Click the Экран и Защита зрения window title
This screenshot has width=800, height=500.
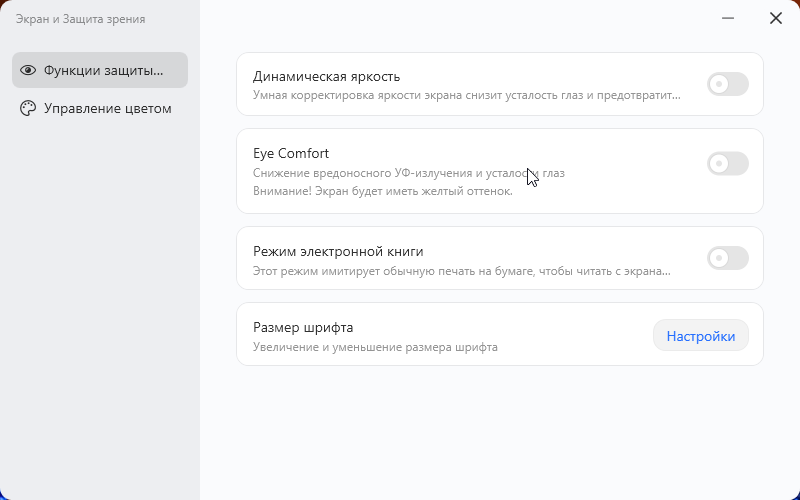pos(80,19)
